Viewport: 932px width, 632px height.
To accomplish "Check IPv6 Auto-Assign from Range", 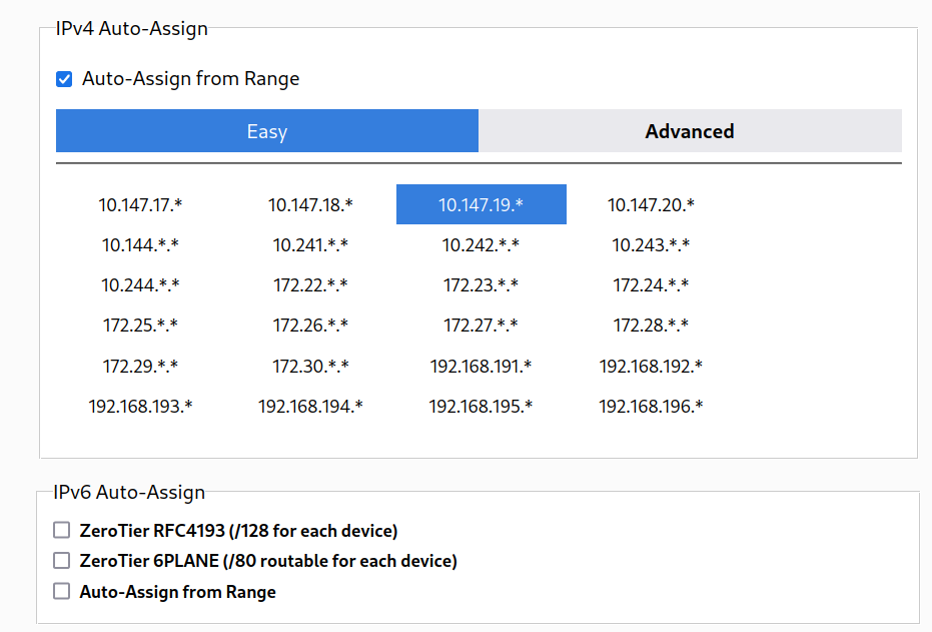I will (62, 591).
